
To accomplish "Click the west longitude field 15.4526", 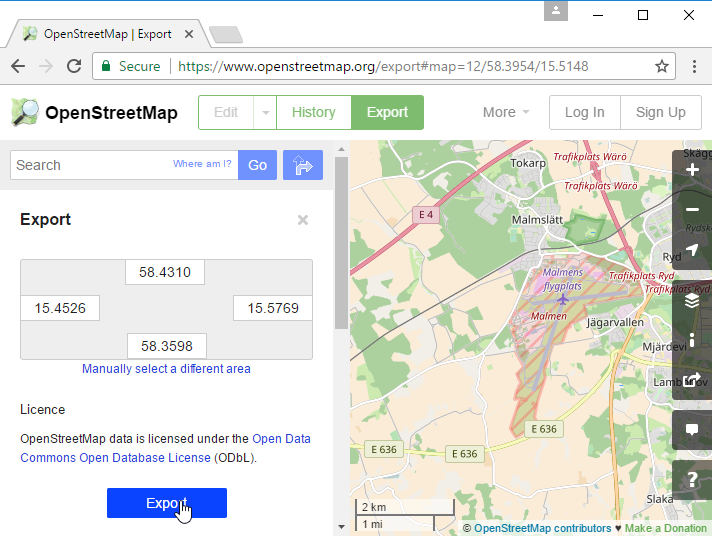I will (x=60, y=308).
